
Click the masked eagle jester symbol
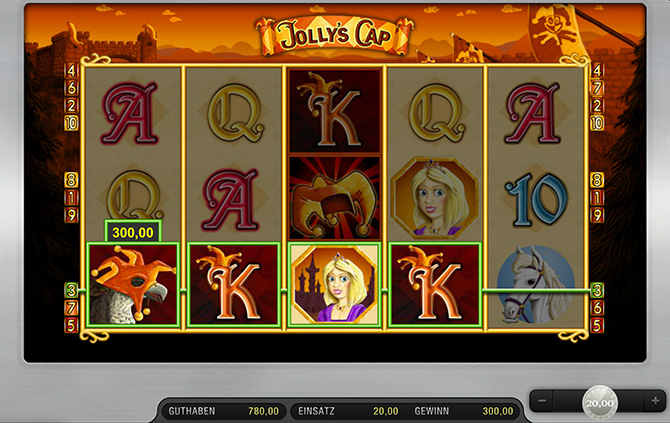133,285
